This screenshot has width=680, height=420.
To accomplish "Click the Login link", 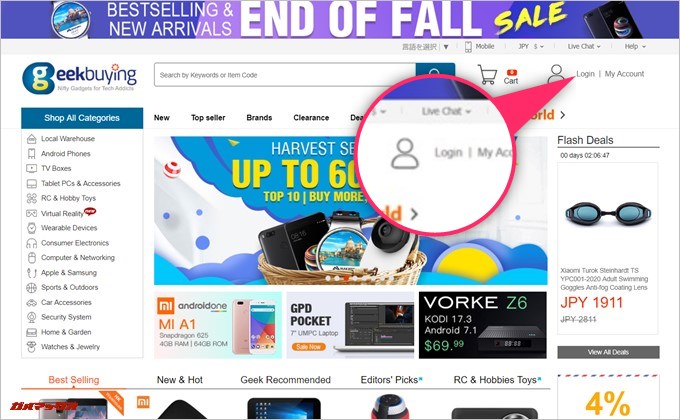I will (585, 74).
